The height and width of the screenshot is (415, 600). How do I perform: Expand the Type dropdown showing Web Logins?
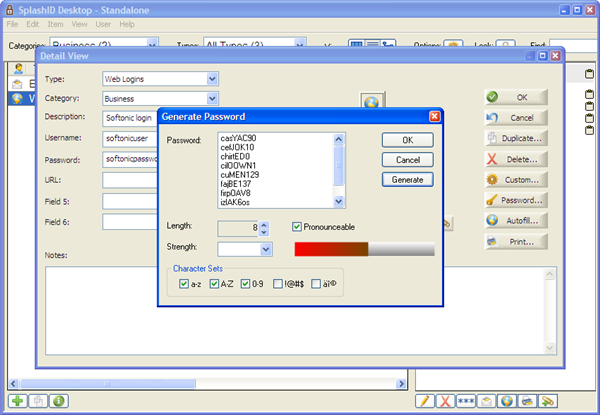212,78
